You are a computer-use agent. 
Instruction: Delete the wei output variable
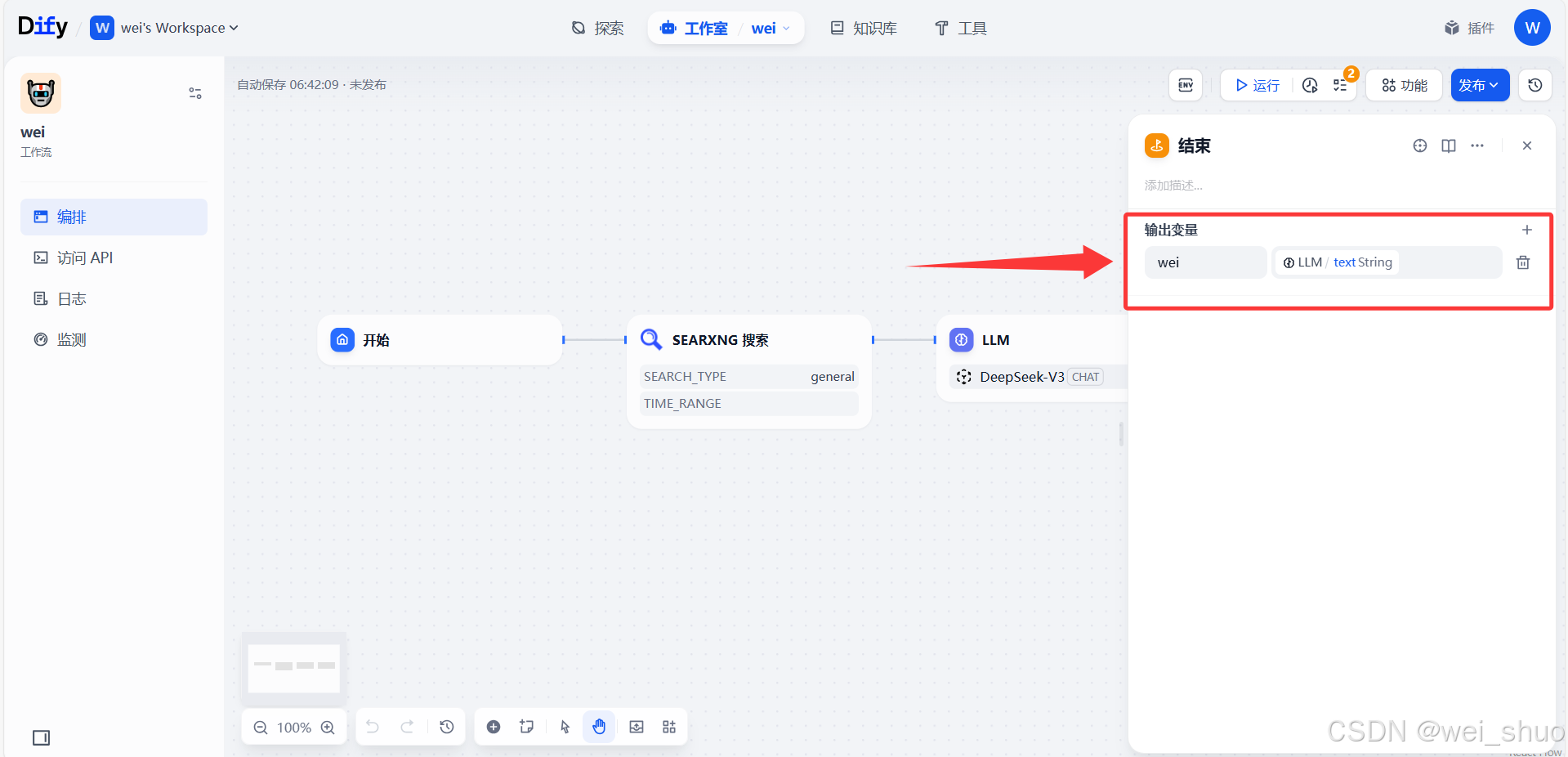coord(1523,262)
